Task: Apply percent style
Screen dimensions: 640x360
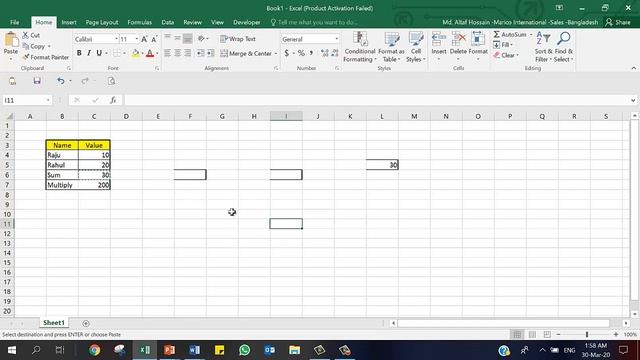Action: tap(301, 53)
